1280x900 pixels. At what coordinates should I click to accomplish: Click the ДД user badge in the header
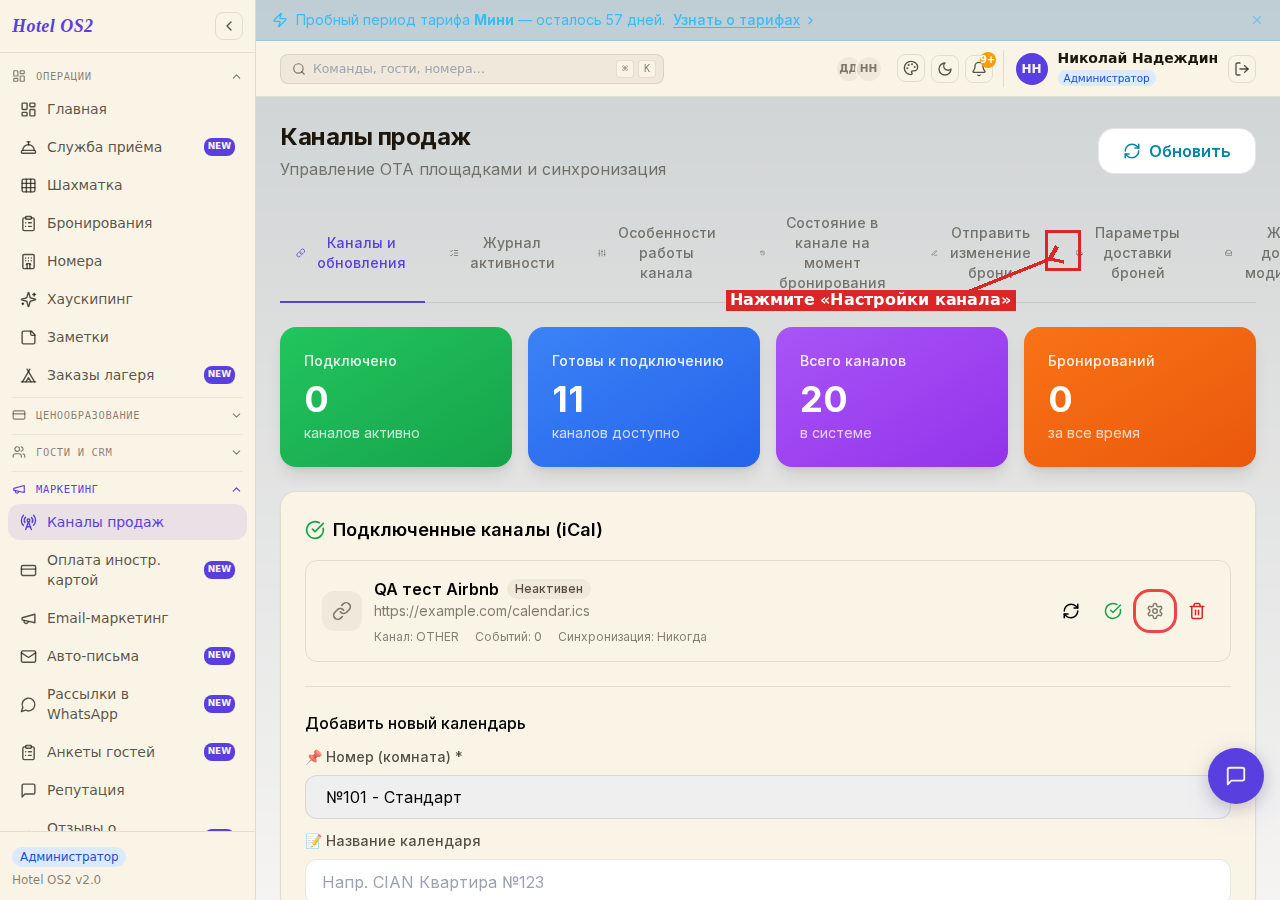(847, 69)
